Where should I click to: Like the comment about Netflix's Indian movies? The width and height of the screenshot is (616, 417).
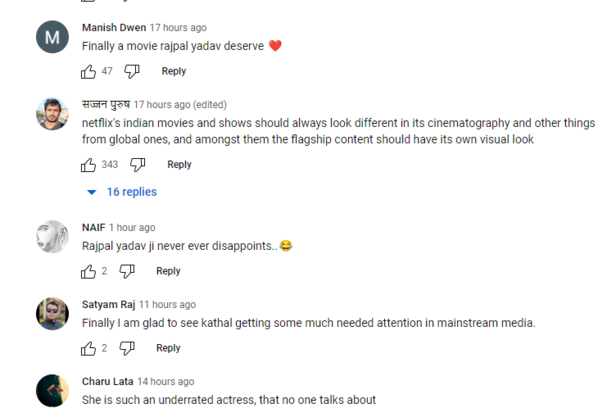coord(89,164)
